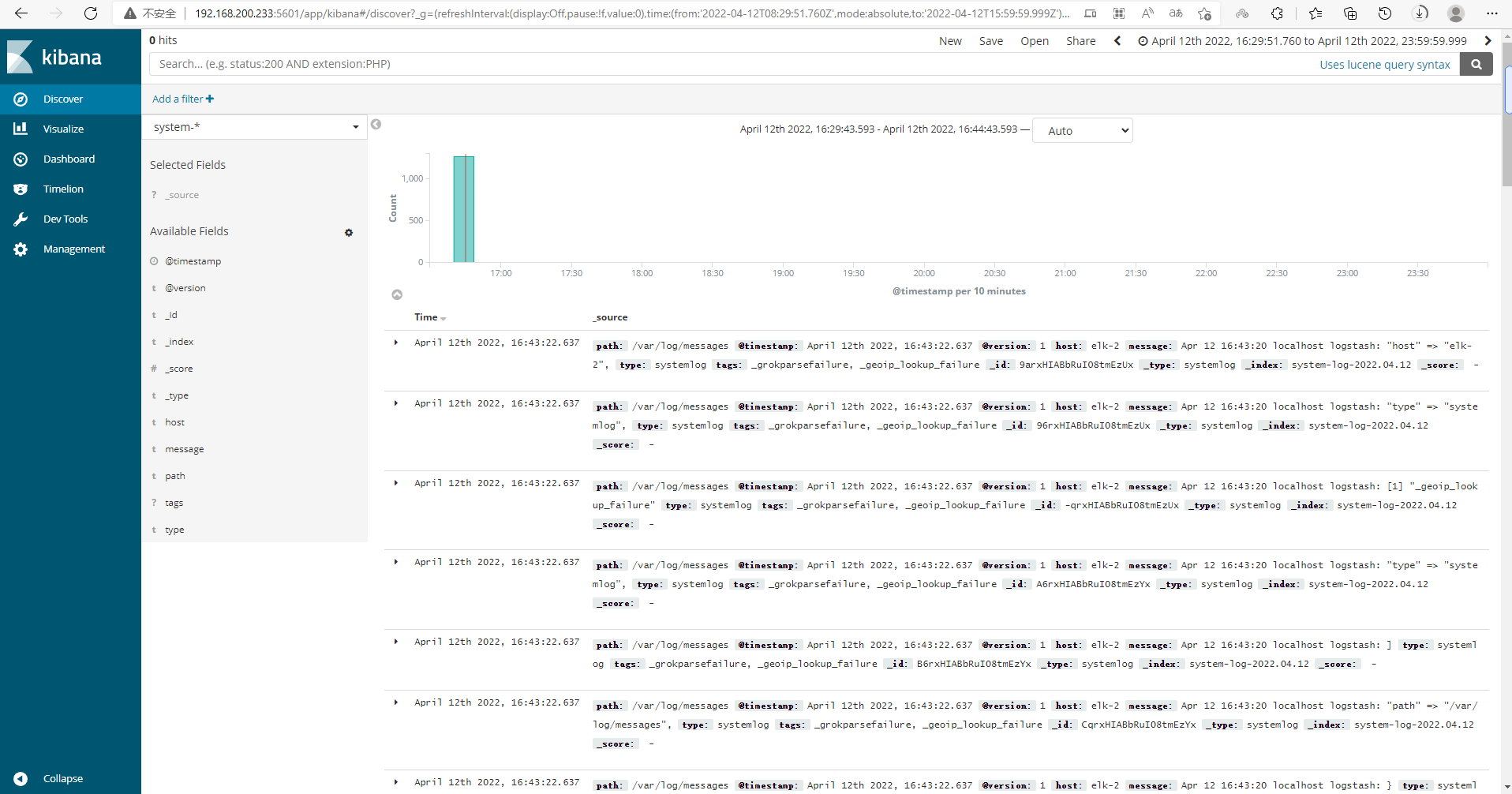Run search with the magnifier button

(1476, 64)
